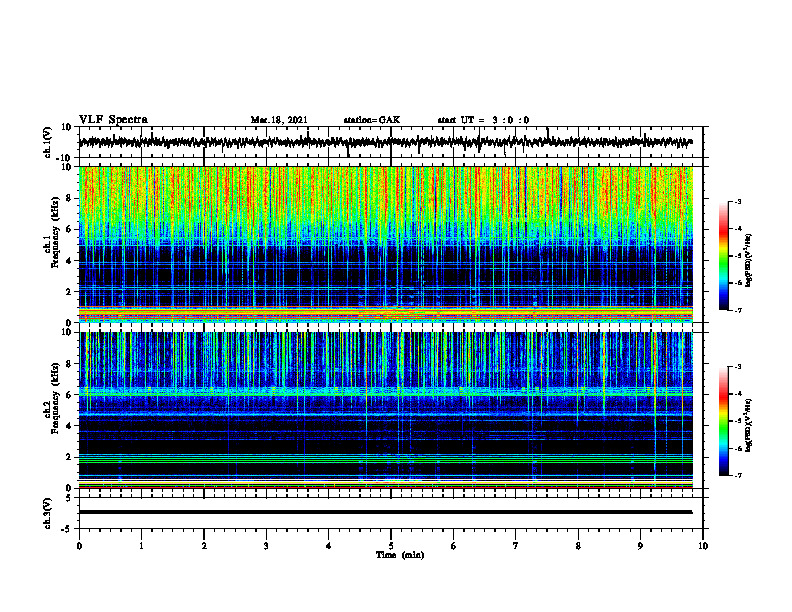Click time-axis tick label "7"
Viewport: 792px width, 612px height.
point(516,546)
